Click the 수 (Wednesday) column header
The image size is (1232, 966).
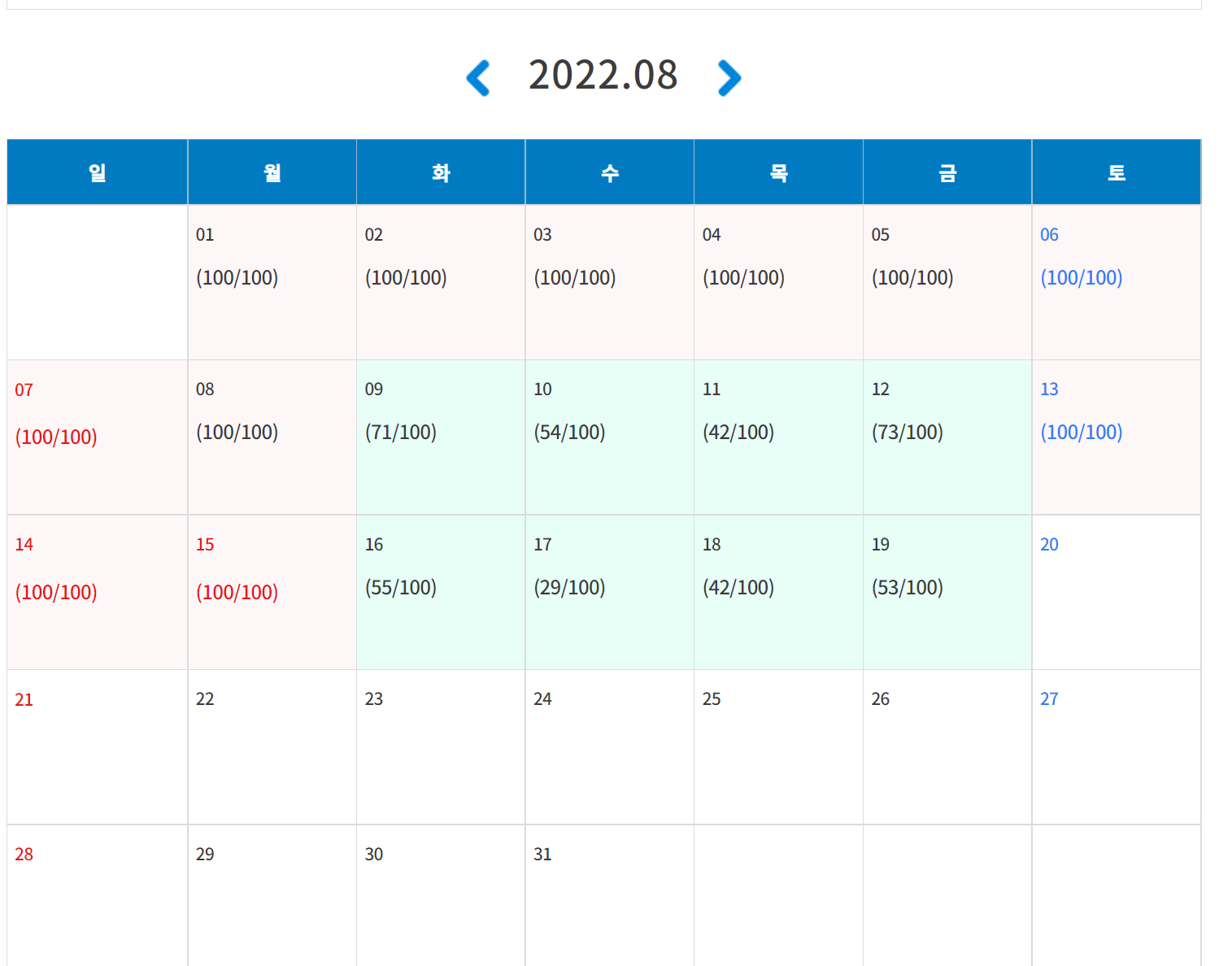[x=610, y=172]
